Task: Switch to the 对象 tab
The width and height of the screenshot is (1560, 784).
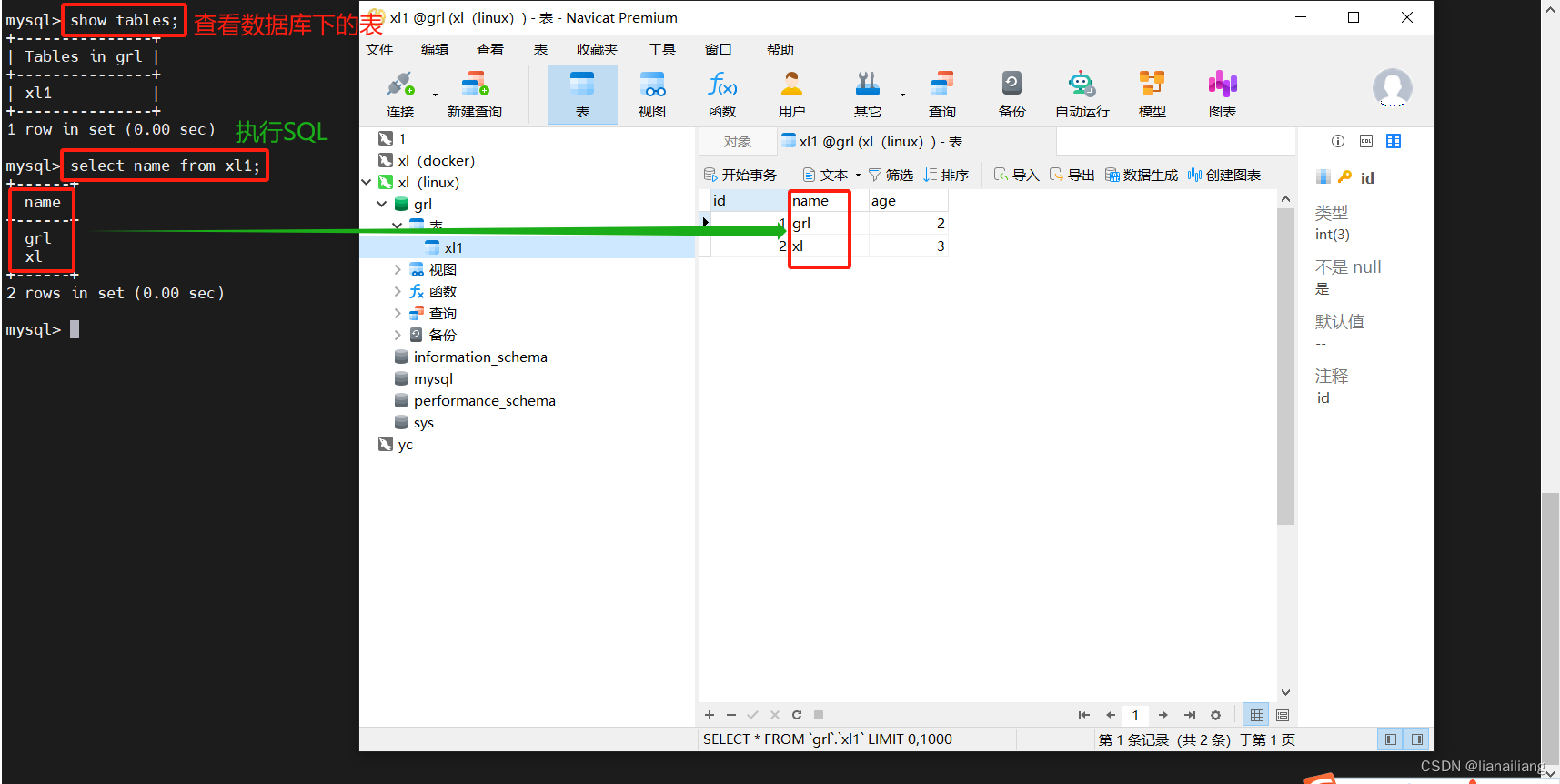Action: coord(738,141)
